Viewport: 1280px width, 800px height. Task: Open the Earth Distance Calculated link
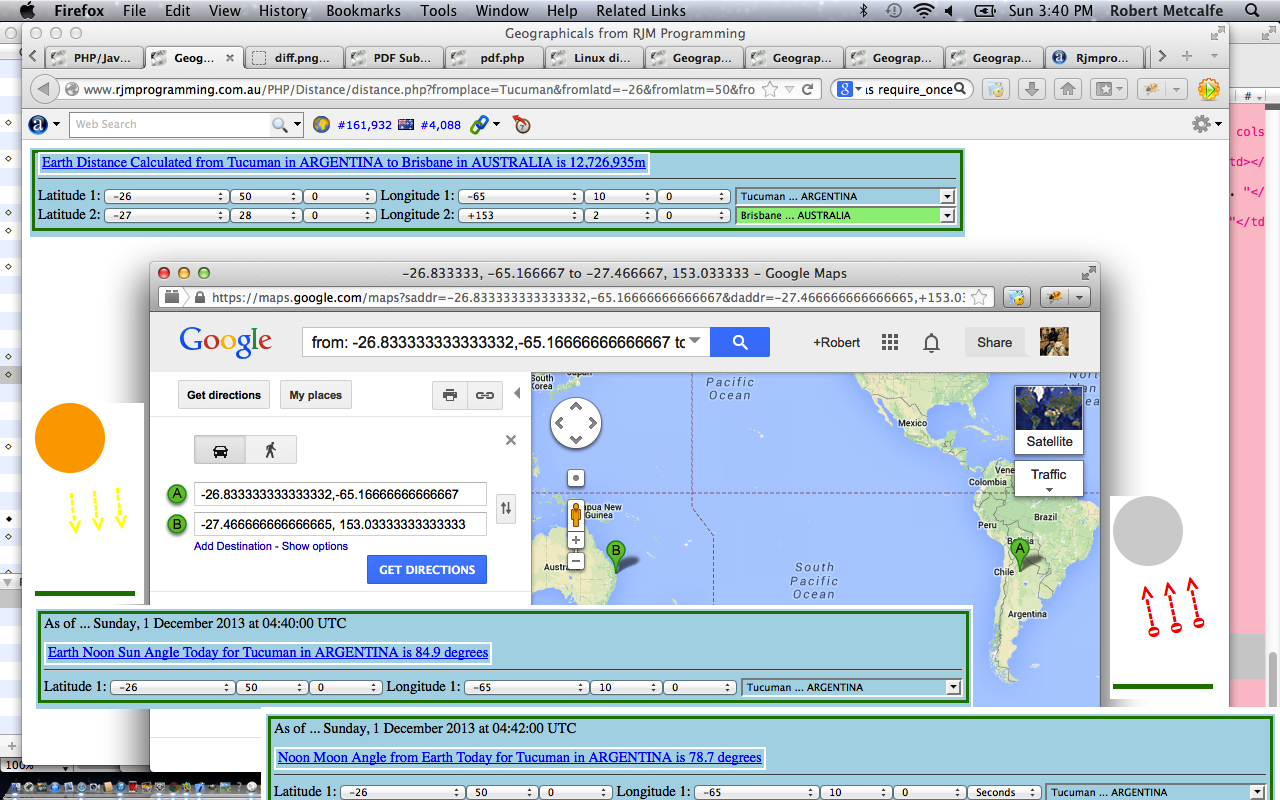click(x=344, y=162)
